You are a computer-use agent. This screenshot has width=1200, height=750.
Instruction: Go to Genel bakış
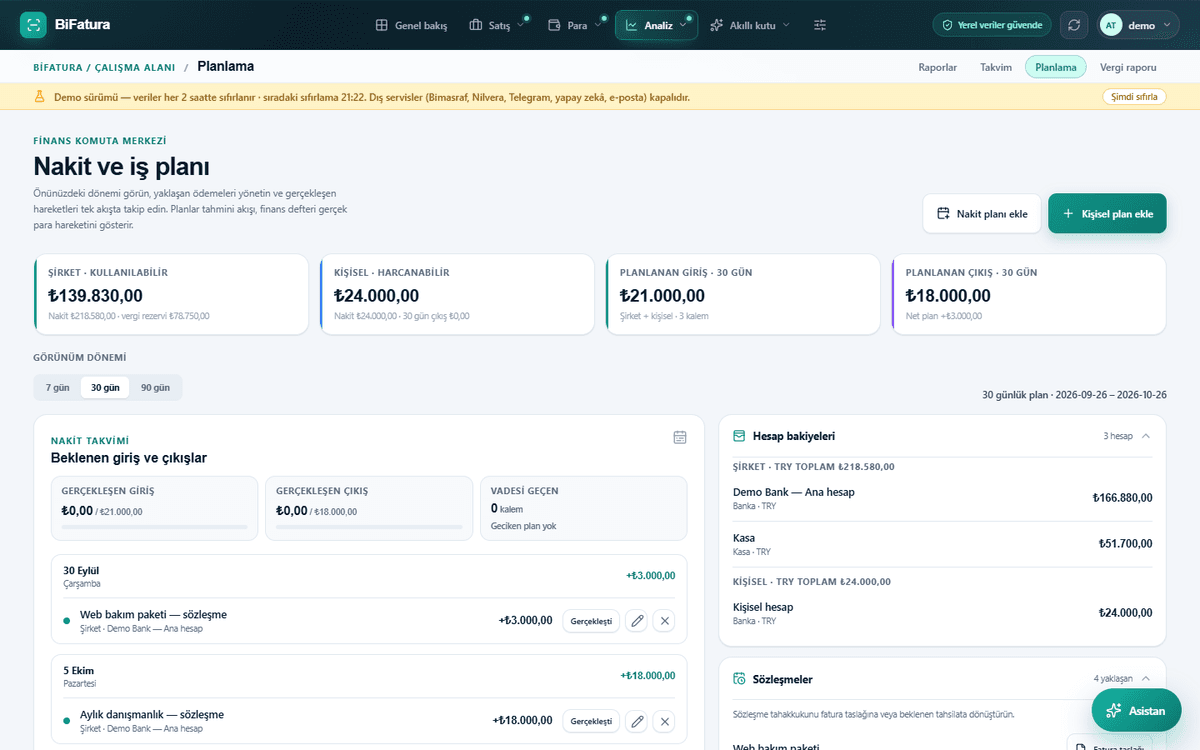(411, 25)
